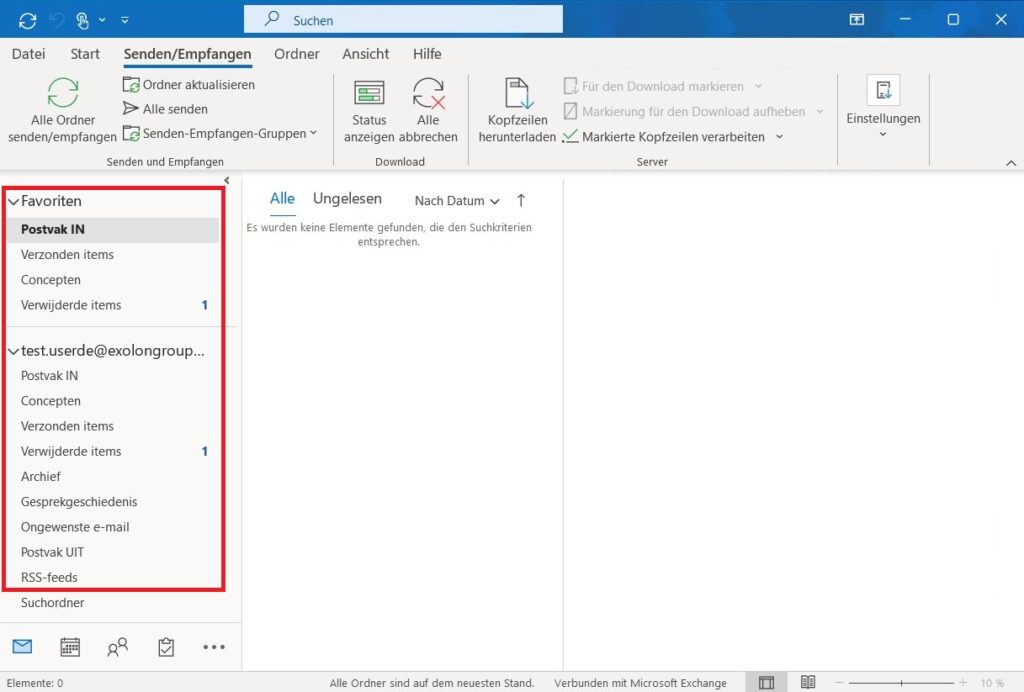Screen dimensions: 1024x692
Task: Expand the Senden-Empfangen-Gruppen dropdown
Action: [220, 133]
